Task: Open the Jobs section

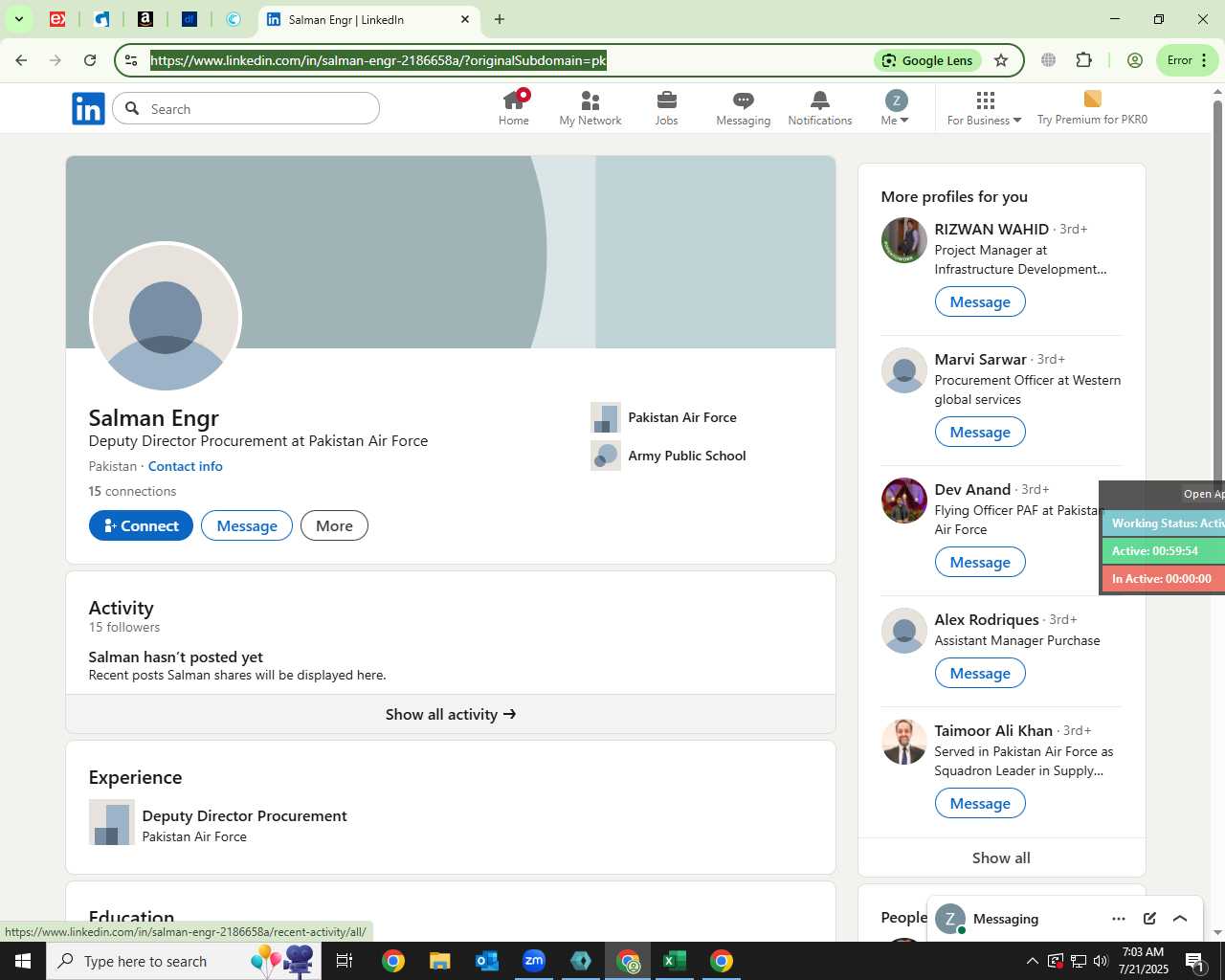Action: point(667,108)
